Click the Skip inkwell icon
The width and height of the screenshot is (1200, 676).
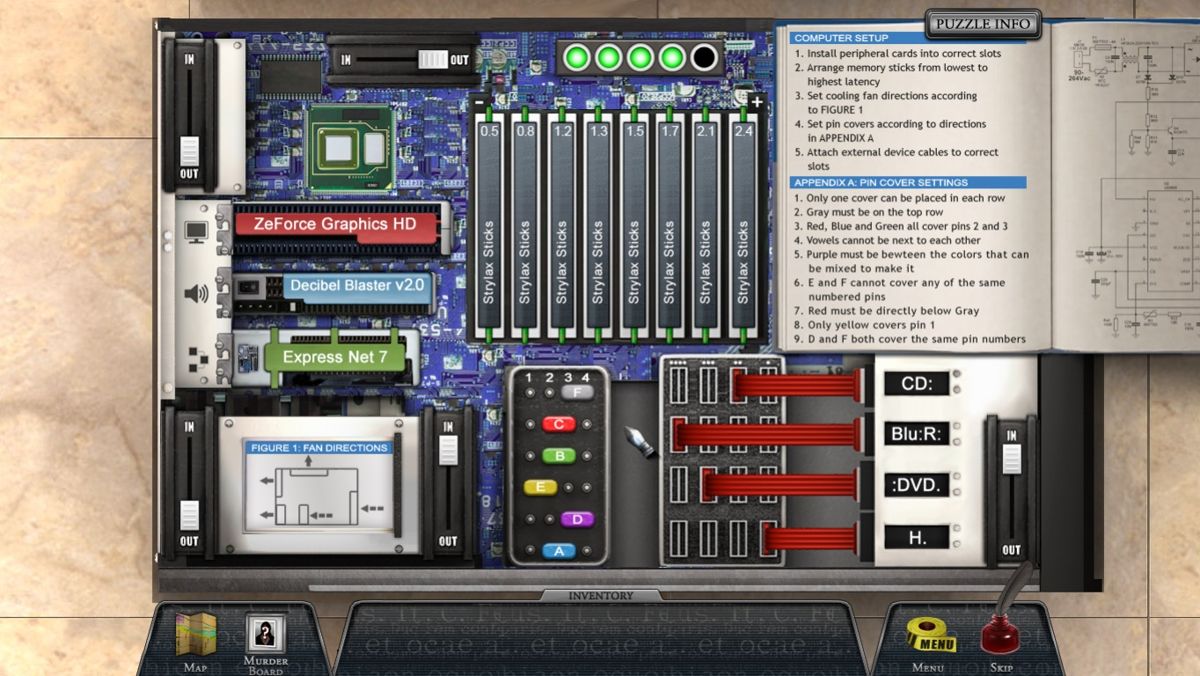pos(1000,632)
